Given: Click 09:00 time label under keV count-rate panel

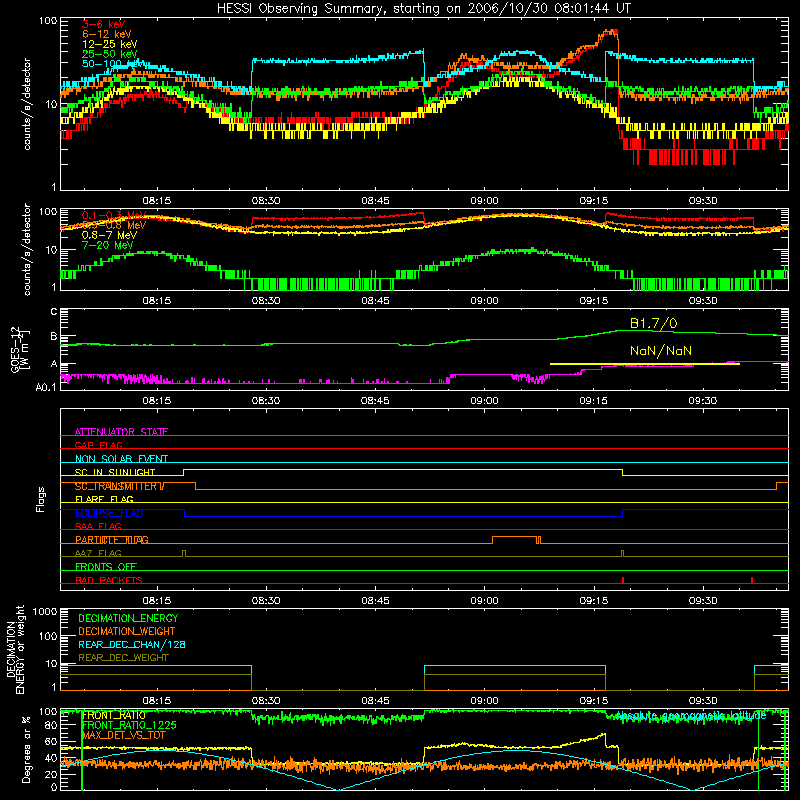Looking at the screenshot, I should (x=484, y=201).
